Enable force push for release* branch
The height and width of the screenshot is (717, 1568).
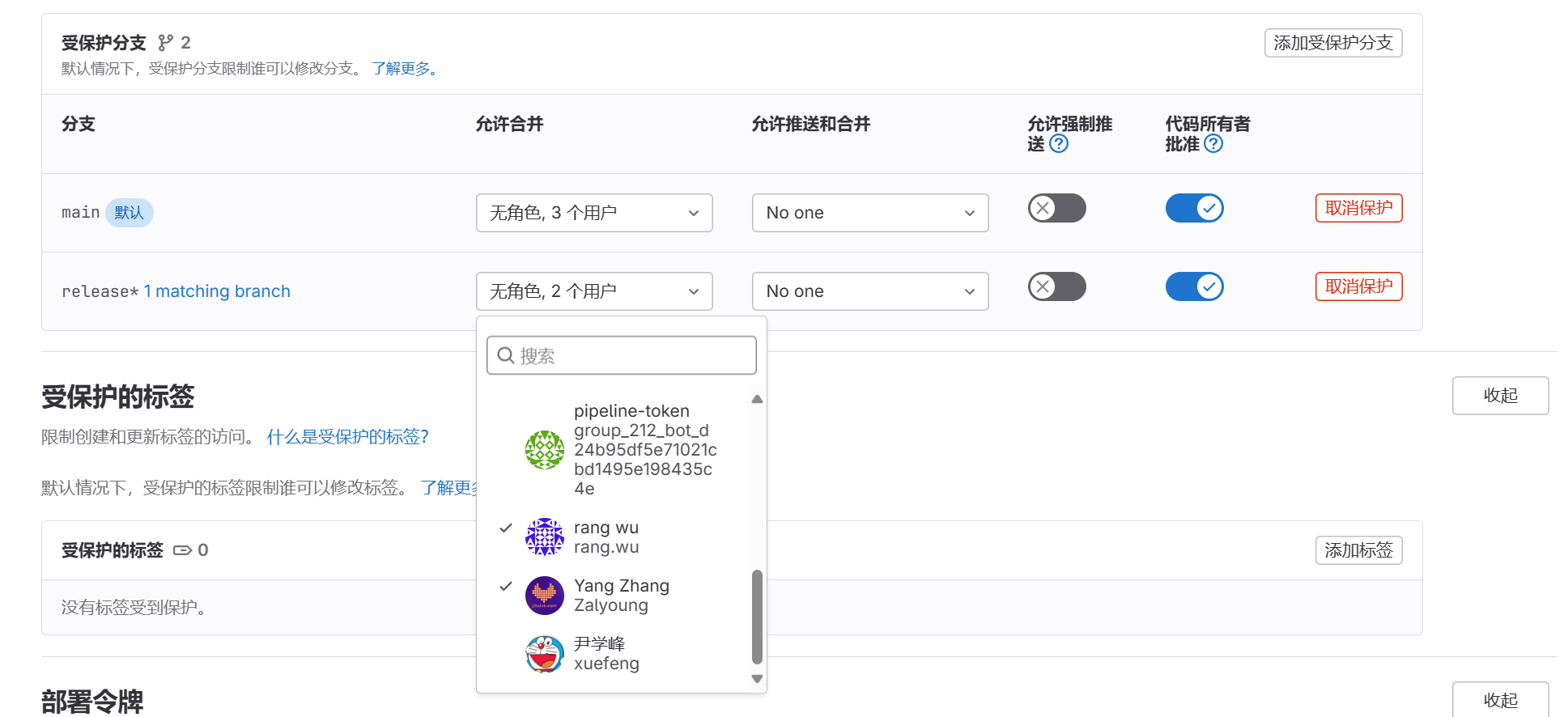(1056, 286)
